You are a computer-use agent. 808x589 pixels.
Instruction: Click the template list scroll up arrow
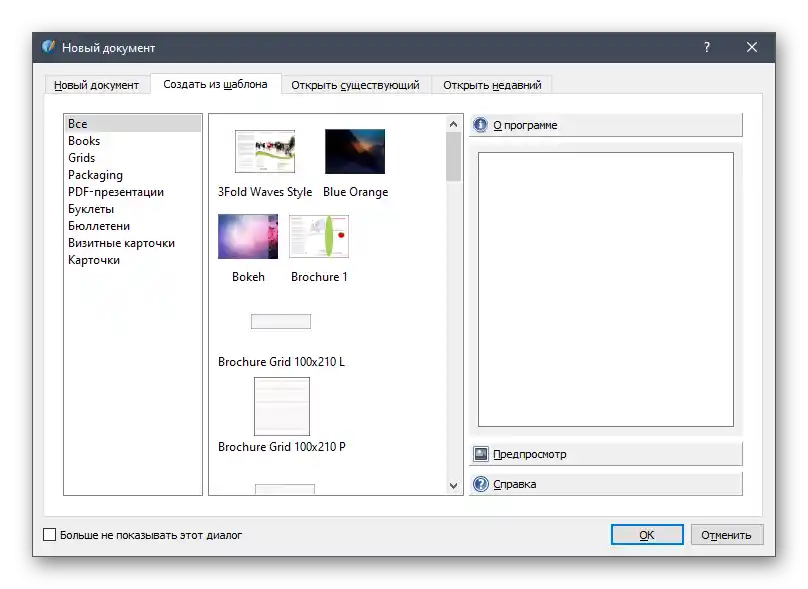pyautogui.click(x=453, y=124)
